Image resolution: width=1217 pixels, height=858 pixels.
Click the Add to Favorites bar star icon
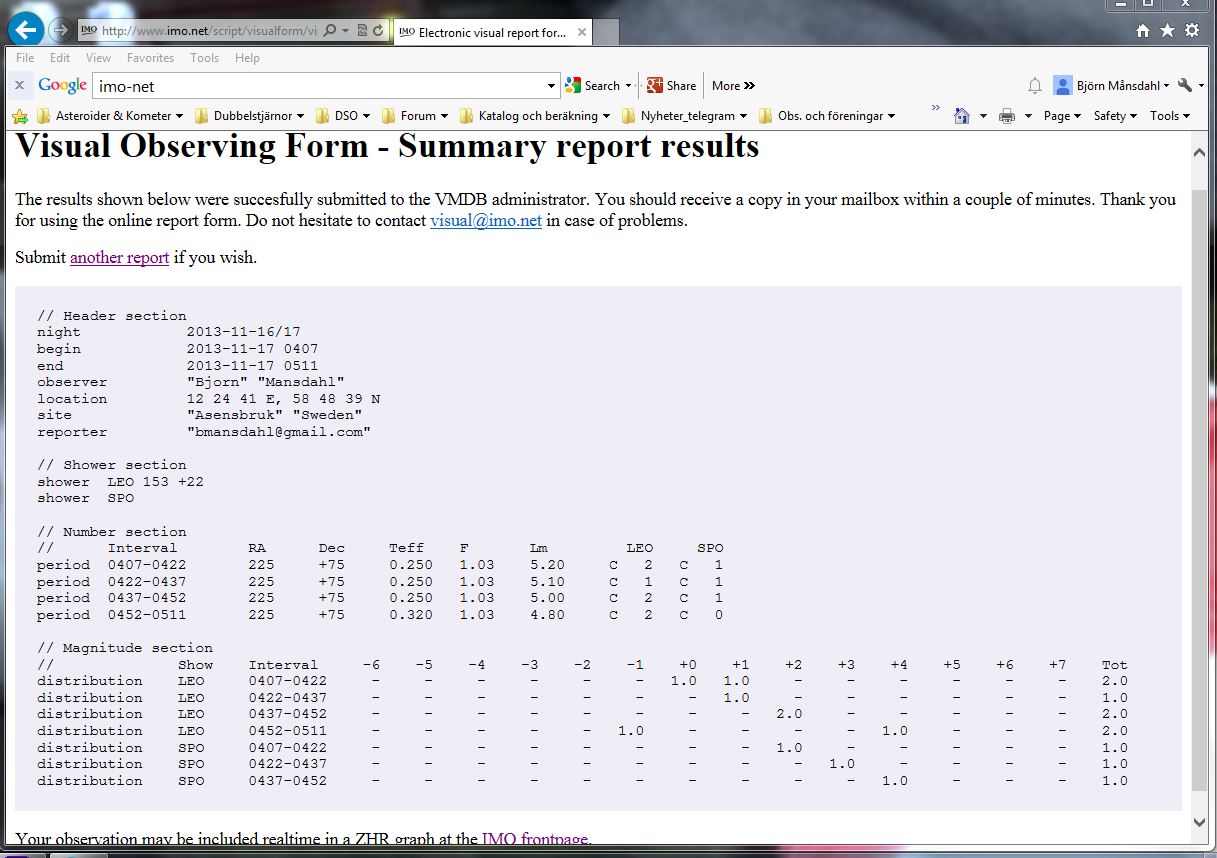point(19,116)
